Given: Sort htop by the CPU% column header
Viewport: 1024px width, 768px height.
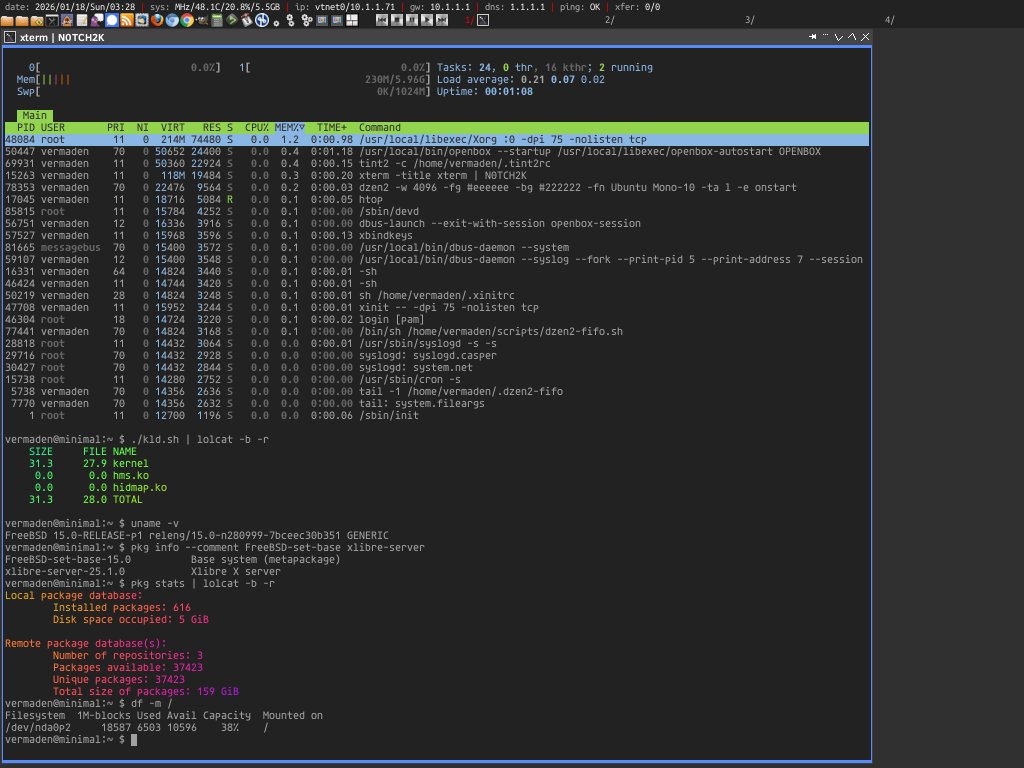Looking at the screenshot, I should [257, 127].
